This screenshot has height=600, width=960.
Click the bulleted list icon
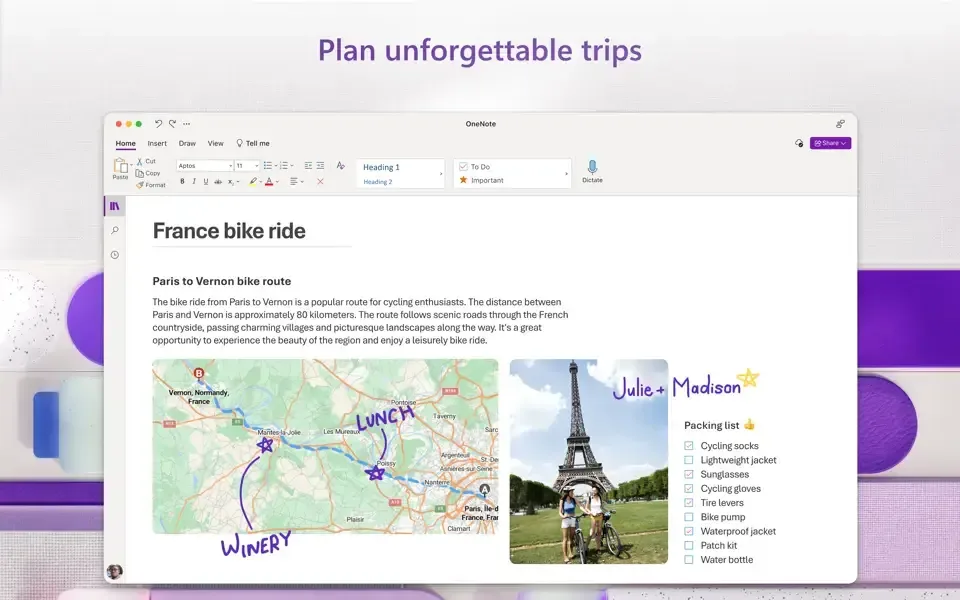[268, 166]
